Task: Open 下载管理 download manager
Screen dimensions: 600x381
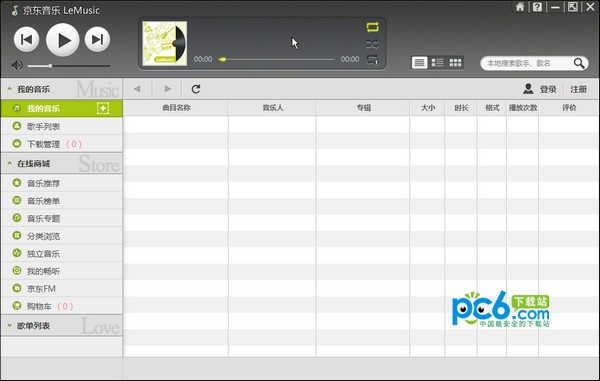Action: pos(62,144)
